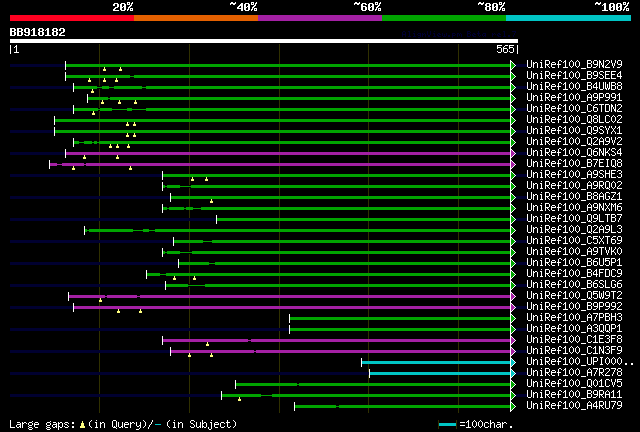
Task: Select the UniRef100_Q2A9V2 label
Action: pyautogui.click(x=574, y=141)
